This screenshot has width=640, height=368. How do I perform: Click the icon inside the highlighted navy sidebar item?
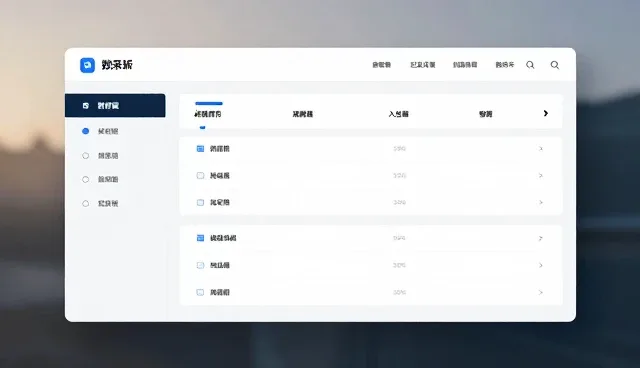pos(86,106)
